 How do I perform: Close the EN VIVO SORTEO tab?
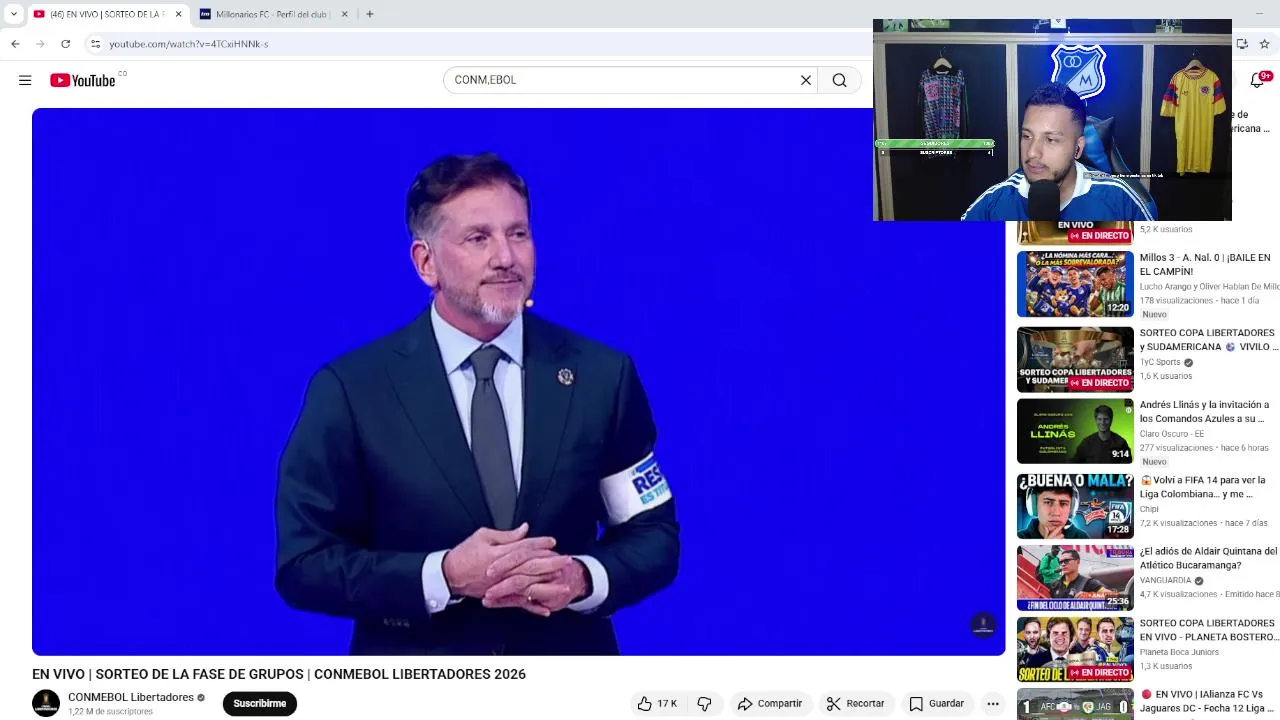coord(179,14)
